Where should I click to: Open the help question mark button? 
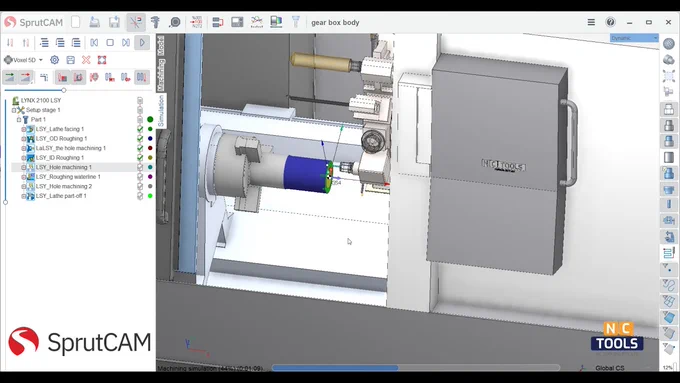point(611,22)
